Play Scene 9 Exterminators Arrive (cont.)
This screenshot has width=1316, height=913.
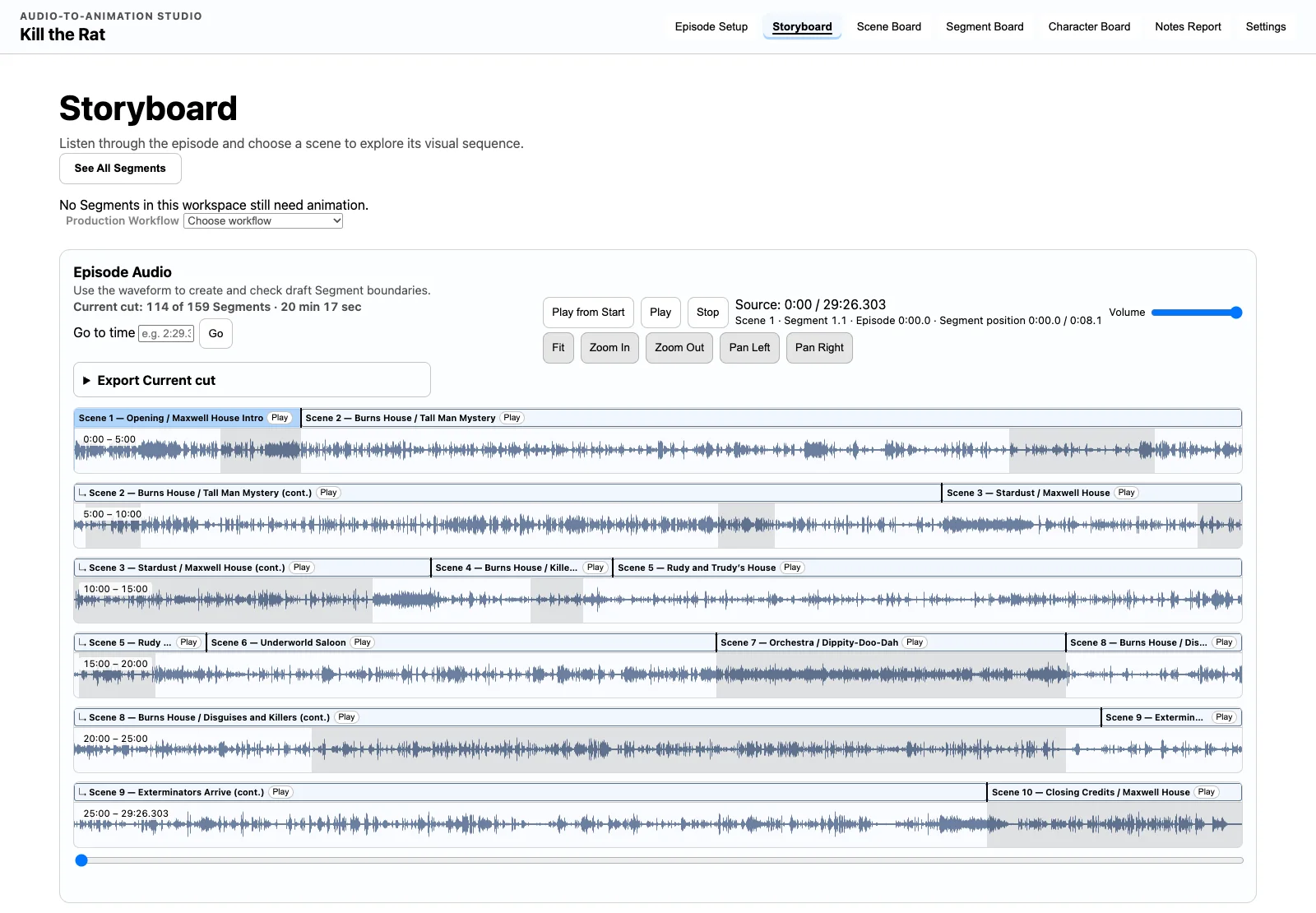pyautogui.click(x=280, y=792)
